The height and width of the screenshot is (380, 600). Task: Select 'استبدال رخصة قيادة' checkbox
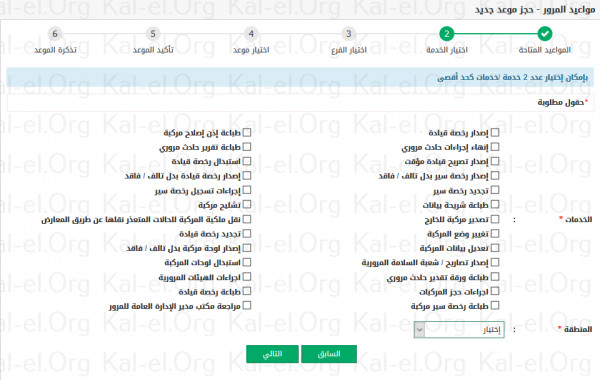pyautogui.click(x=247, y=161)
